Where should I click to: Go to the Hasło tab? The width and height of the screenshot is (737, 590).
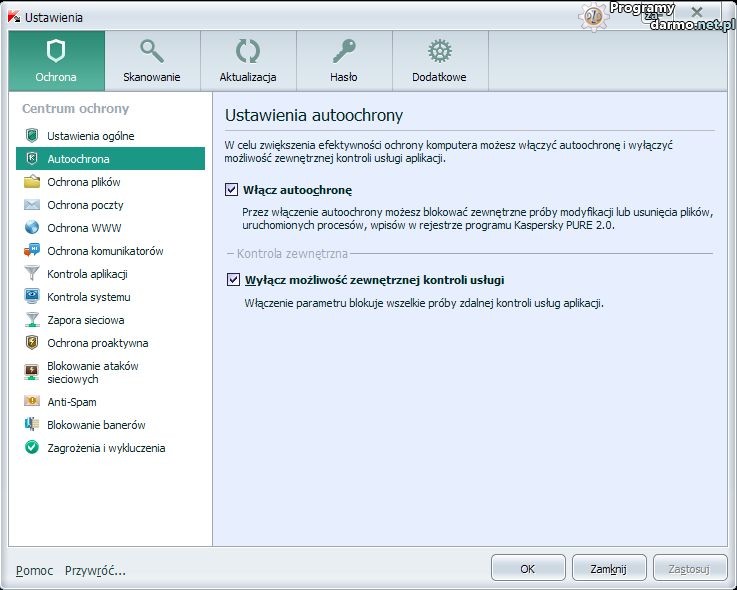click(x=344, y=61)
